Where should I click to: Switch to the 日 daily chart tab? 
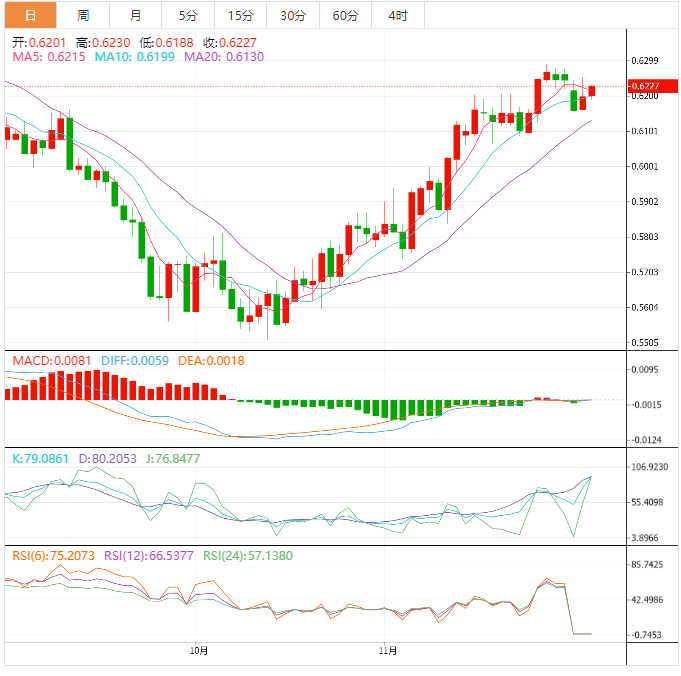pyautogui.click(x=30, y=15)
